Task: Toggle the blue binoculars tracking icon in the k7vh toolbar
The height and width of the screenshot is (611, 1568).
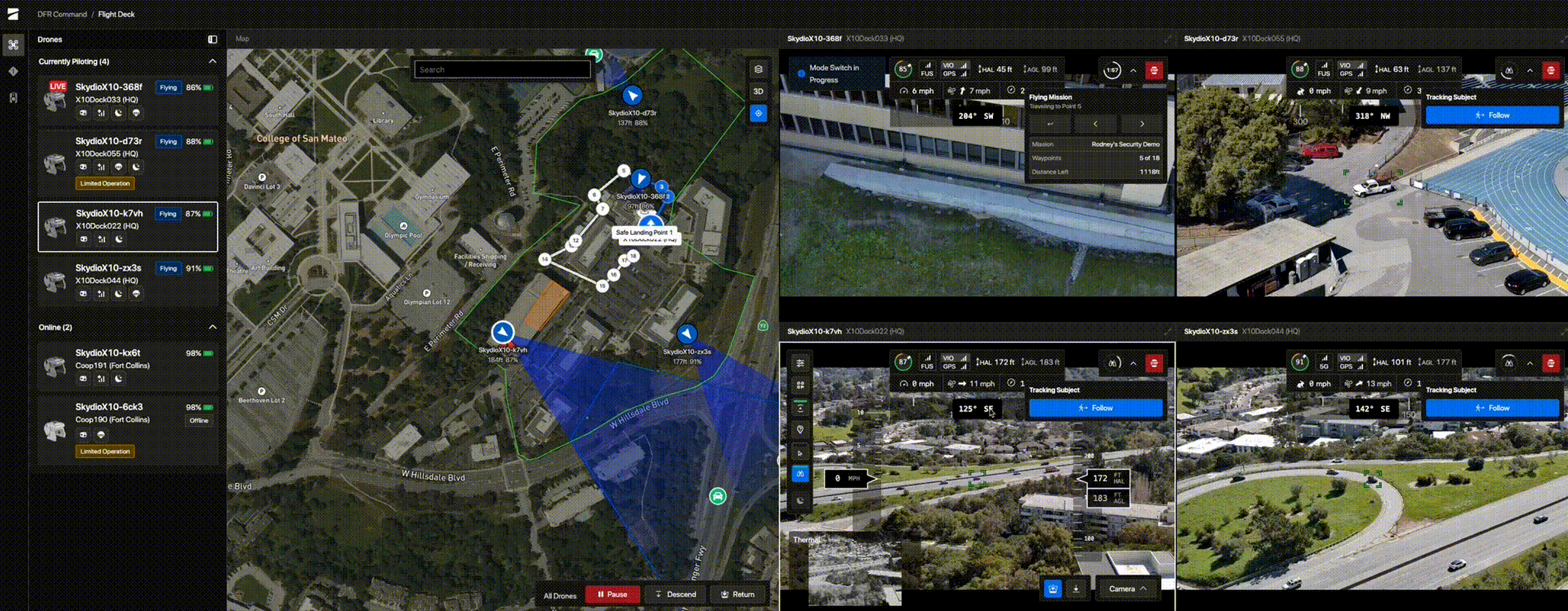Action: pyautogui.click(x=800, y=474)
